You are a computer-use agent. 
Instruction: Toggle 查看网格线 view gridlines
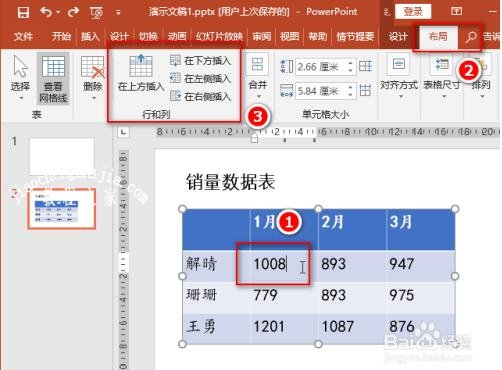pos(53,79)
